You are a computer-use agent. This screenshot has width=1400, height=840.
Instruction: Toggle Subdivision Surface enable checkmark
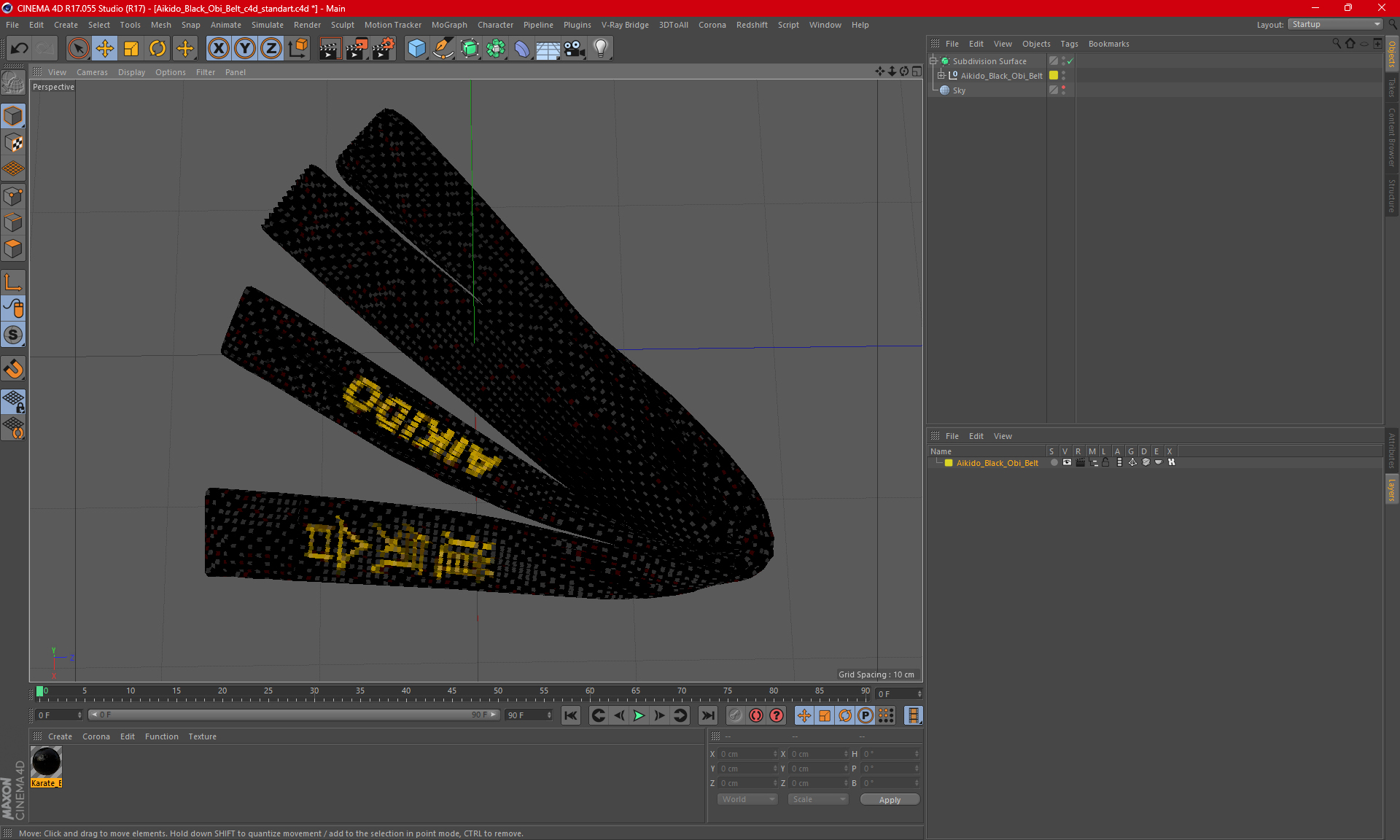[x=1070, y=61]
